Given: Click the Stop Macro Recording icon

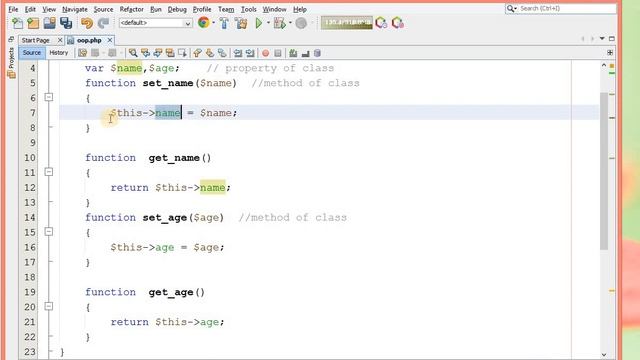Looking at the screenshot, I should 278,53.
